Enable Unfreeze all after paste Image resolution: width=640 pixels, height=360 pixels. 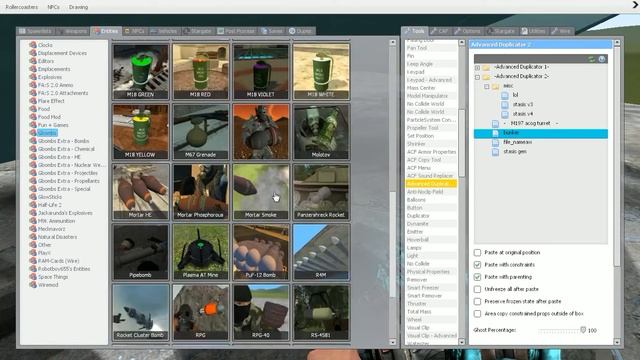point(477,289)
